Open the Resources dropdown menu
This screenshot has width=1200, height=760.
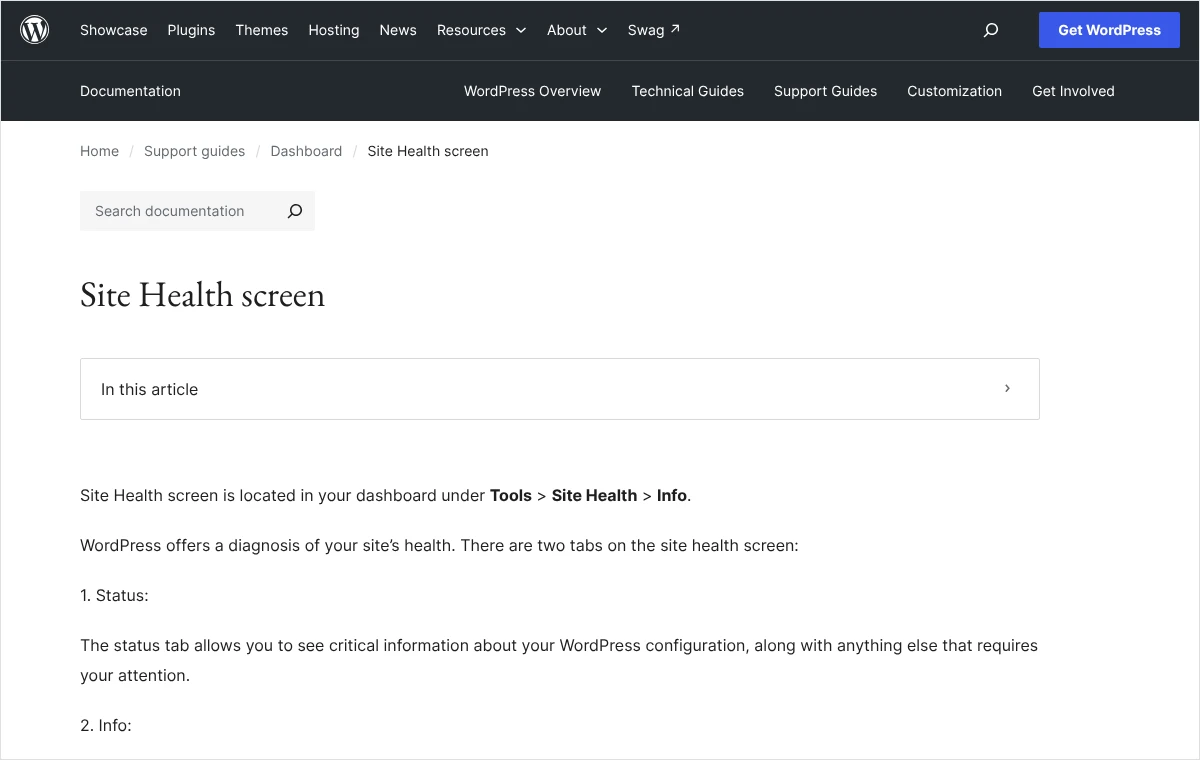pyautogui.click(x=482, y=30)
